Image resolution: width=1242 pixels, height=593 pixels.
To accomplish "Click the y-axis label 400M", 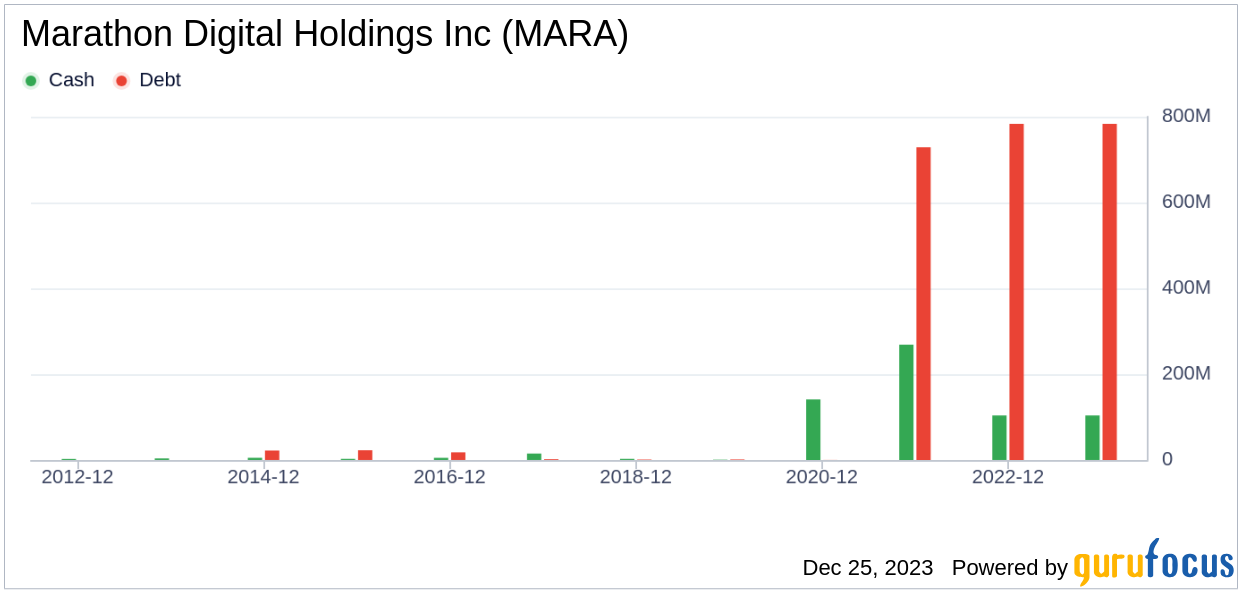I will coord(1186,288).
